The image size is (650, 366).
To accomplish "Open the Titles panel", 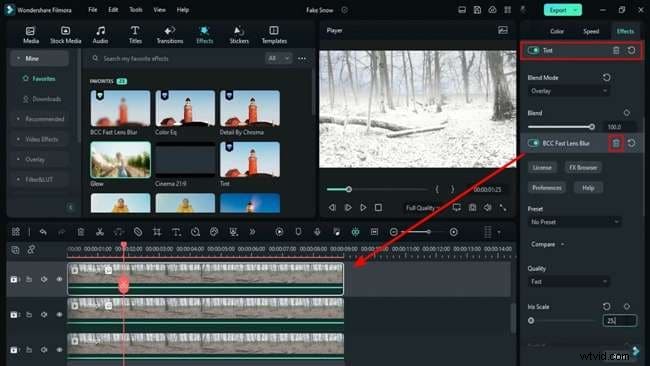I will (135, 35).
